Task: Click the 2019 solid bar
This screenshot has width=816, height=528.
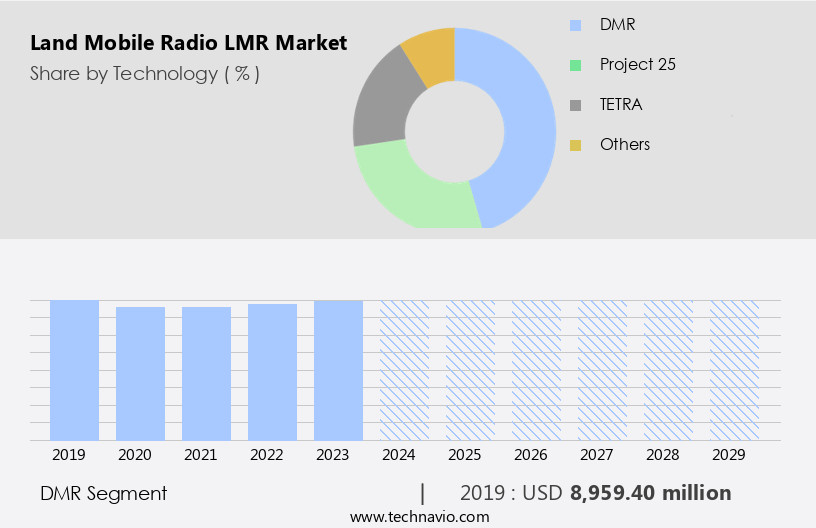Action: [75, 370]
